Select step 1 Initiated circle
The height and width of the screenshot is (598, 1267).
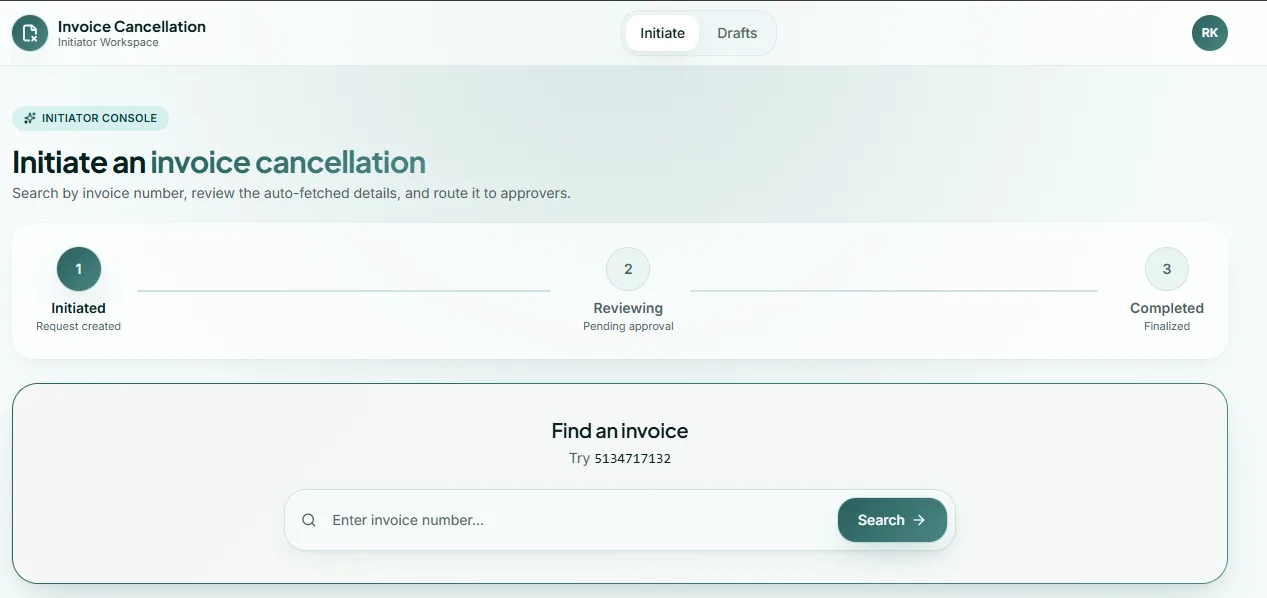(79, 269)
